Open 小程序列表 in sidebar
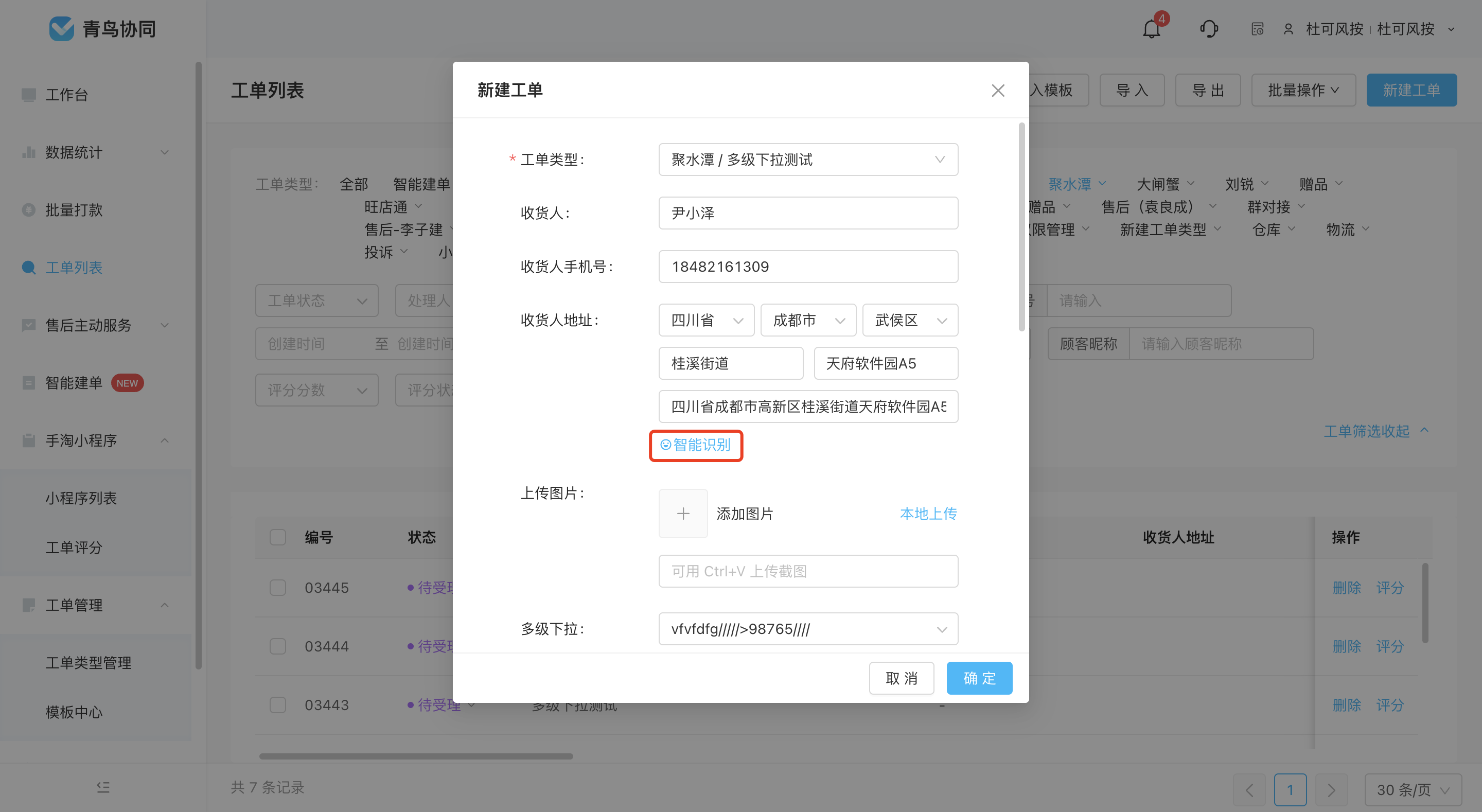The image size is (1482, 812). [81, 498]
